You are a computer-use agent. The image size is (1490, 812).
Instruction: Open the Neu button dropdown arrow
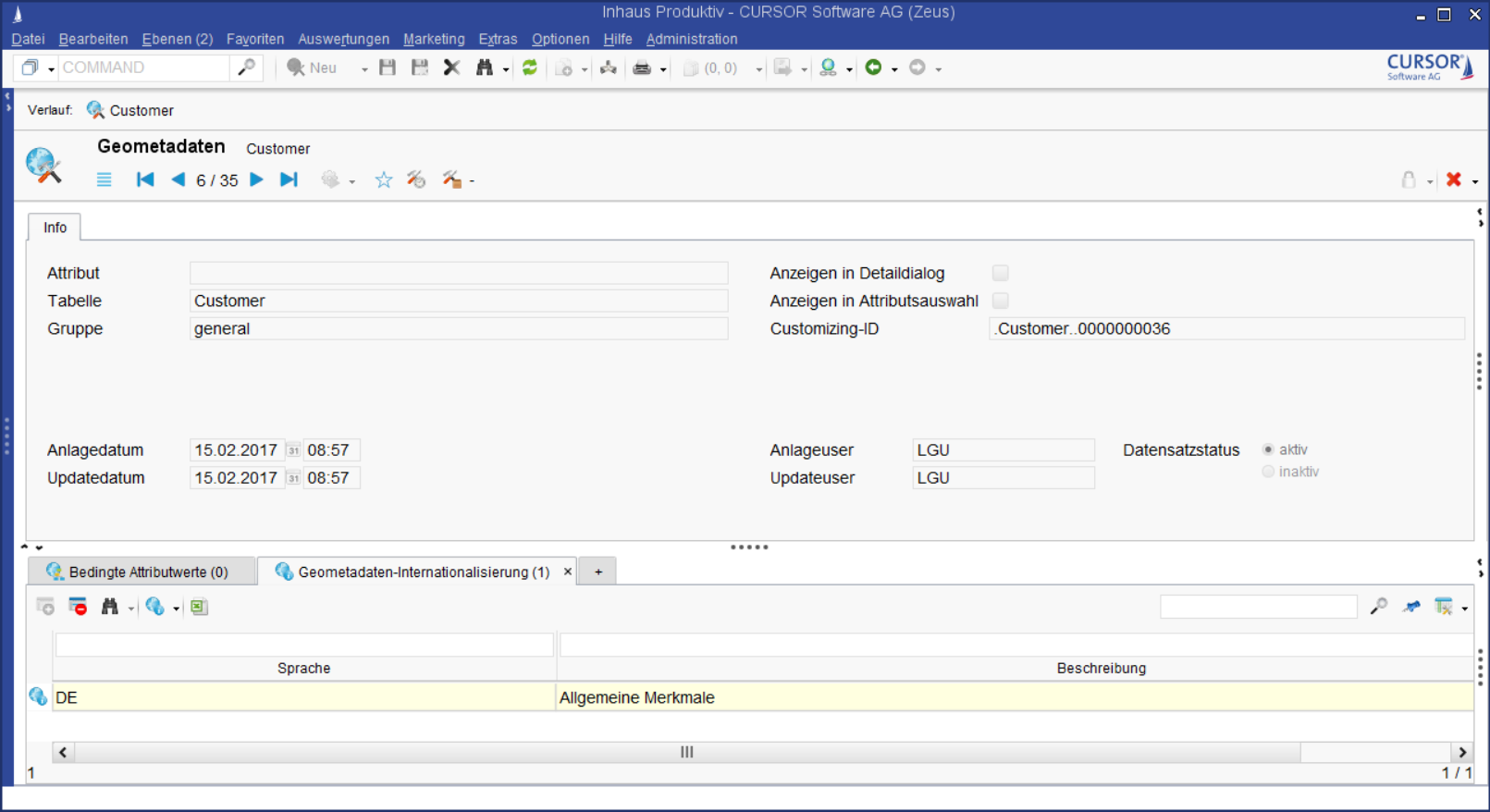364,69
